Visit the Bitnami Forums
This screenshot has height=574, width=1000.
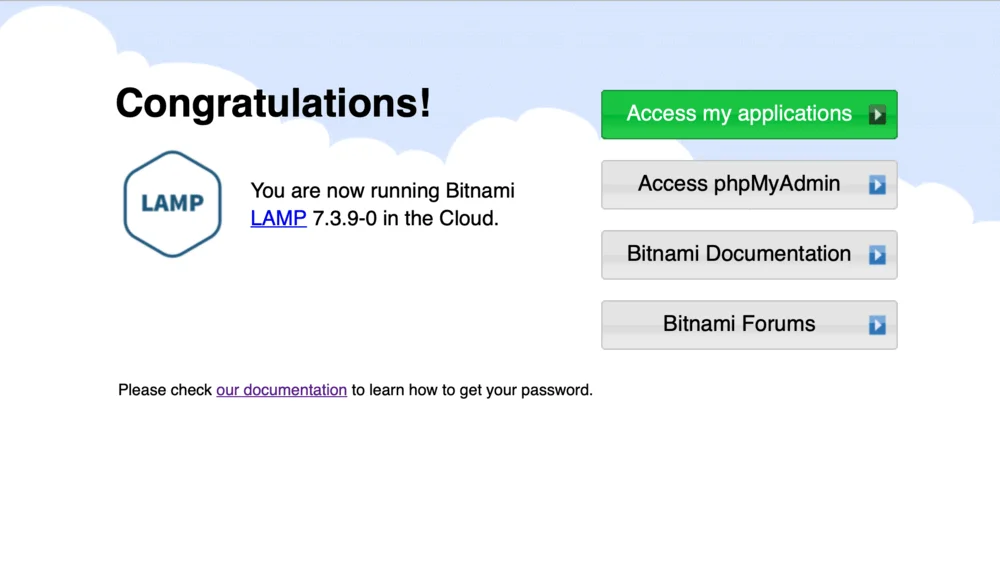tap(739, 324)
